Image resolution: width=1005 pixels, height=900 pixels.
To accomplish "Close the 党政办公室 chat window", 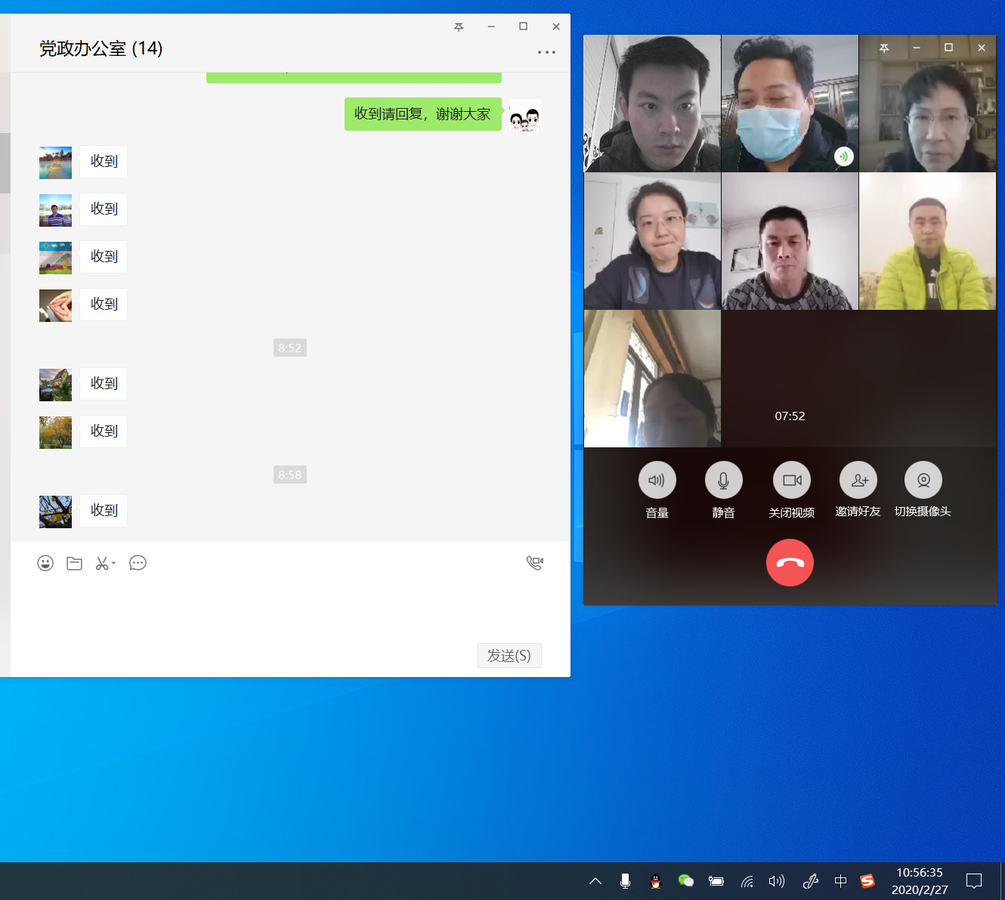I will click(556, 27).
